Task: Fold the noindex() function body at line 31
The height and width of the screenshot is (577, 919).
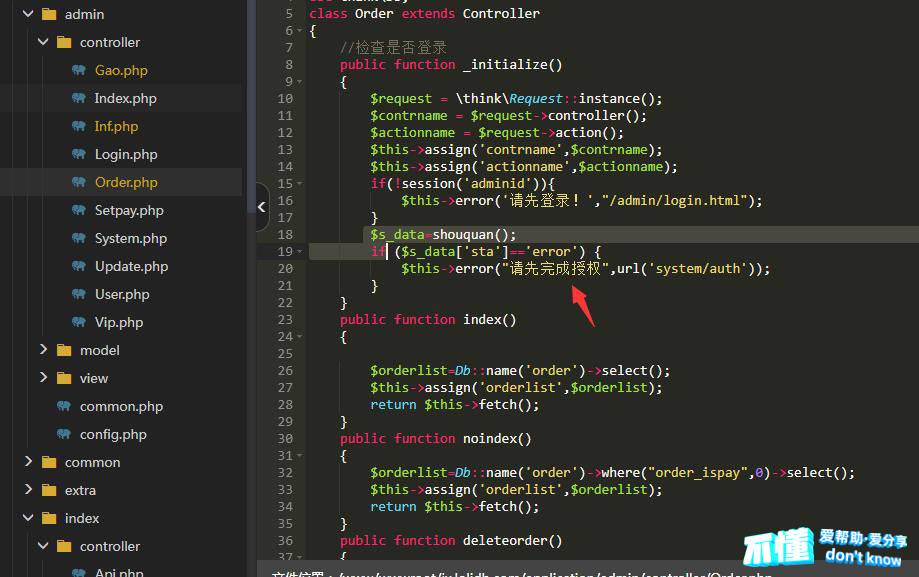Action: 301,456
